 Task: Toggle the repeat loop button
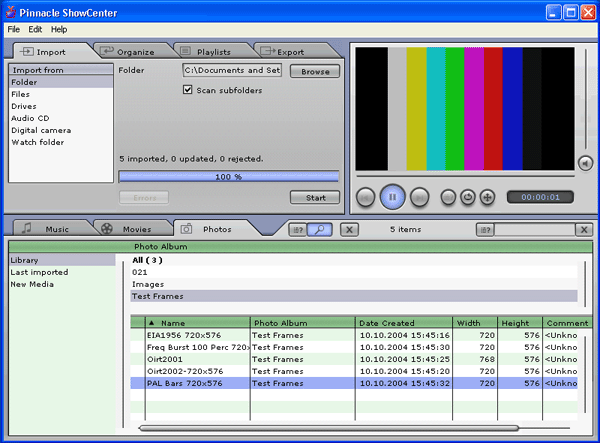point(468,197)
